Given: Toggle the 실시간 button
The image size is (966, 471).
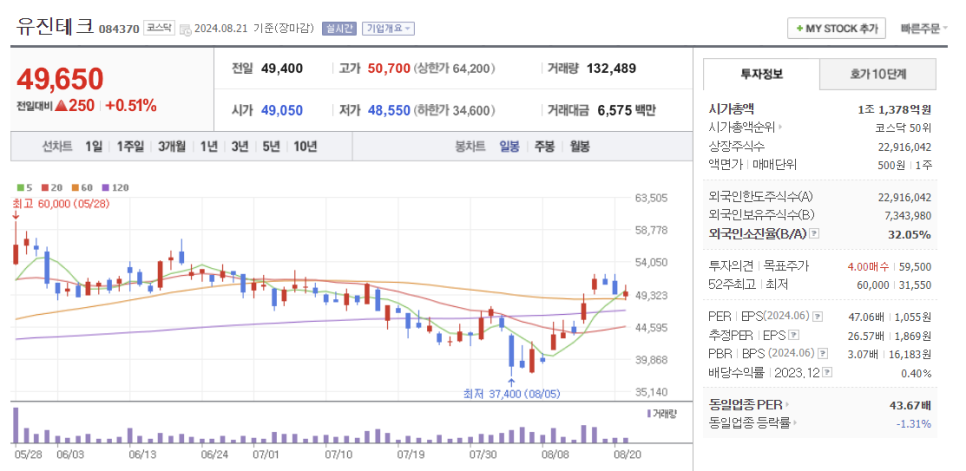Looking at the screenshot, I should [339, 28].
